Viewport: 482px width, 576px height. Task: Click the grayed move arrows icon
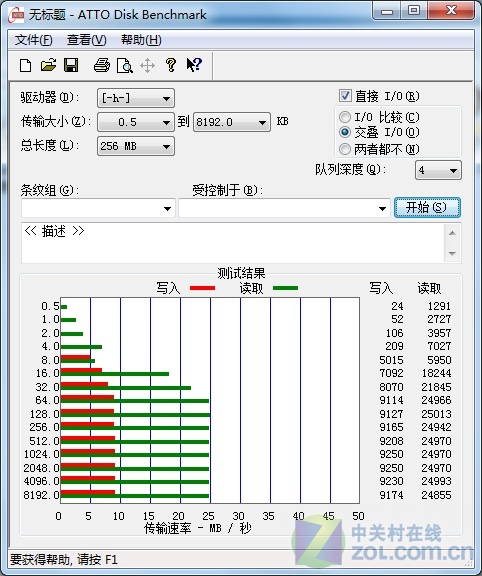tap(147, 66)
